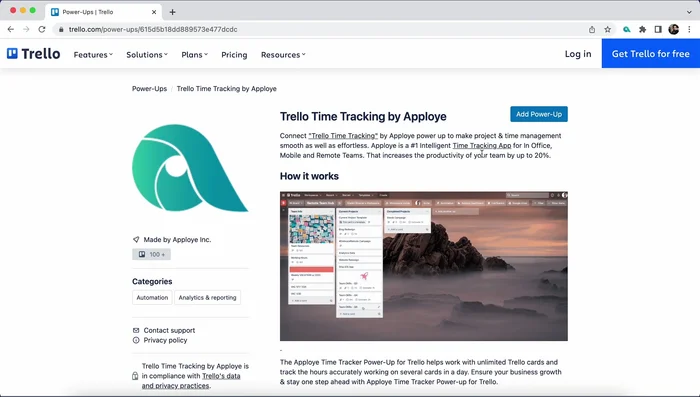The image size is (700, 397).
Task: Click the Add Power-Up button
Action: tap(539, 114)
